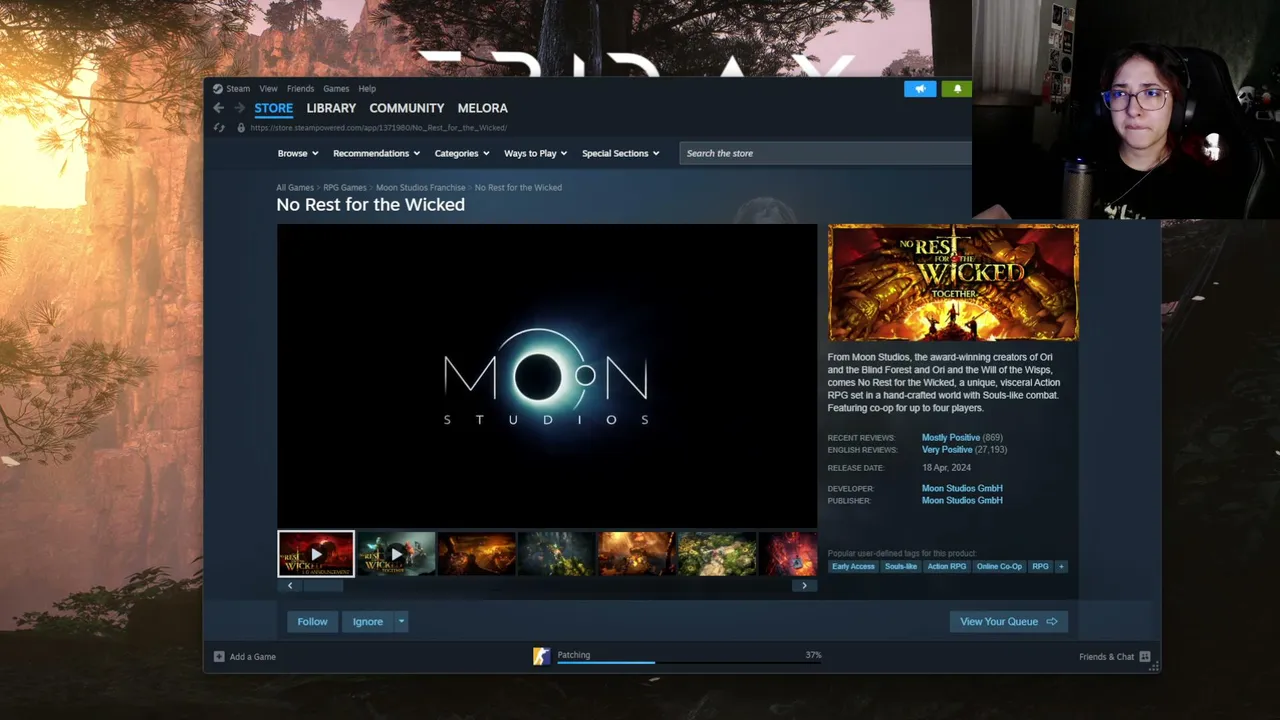Add a tag with the plus button

coord(1061,567)
